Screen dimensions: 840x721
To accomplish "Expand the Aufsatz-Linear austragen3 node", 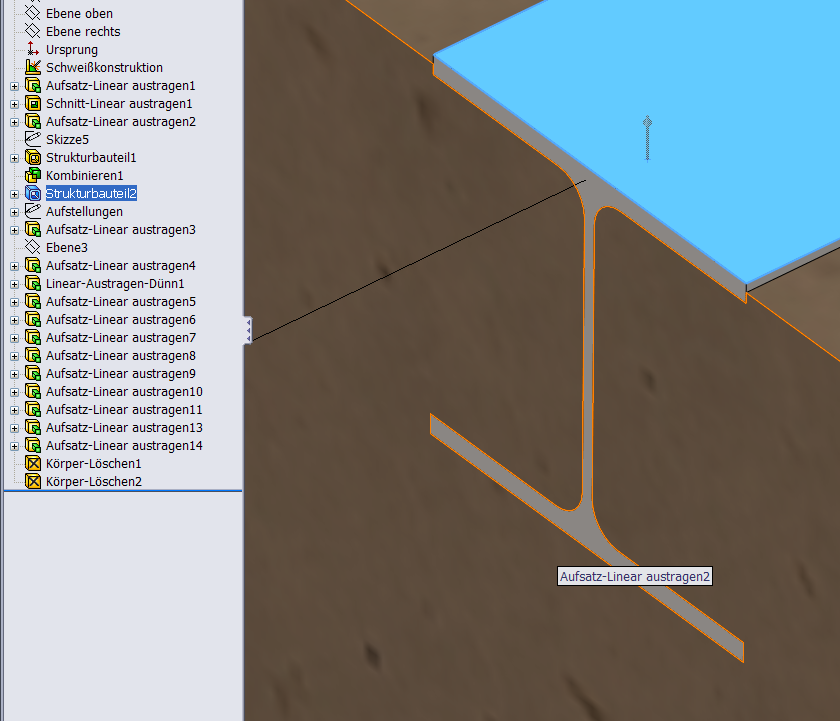I will [x=14, y=230].
